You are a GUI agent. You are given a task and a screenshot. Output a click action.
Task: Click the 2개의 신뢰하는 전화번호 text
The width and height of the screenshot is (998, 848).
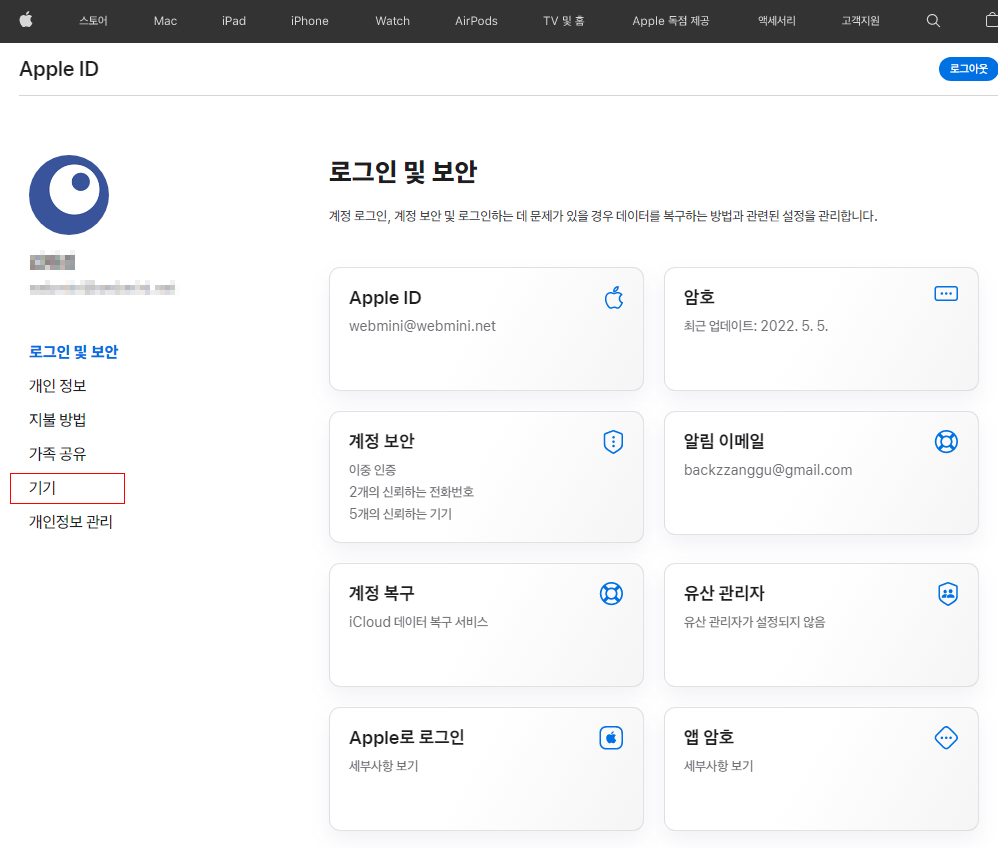(x=411, y=491)
